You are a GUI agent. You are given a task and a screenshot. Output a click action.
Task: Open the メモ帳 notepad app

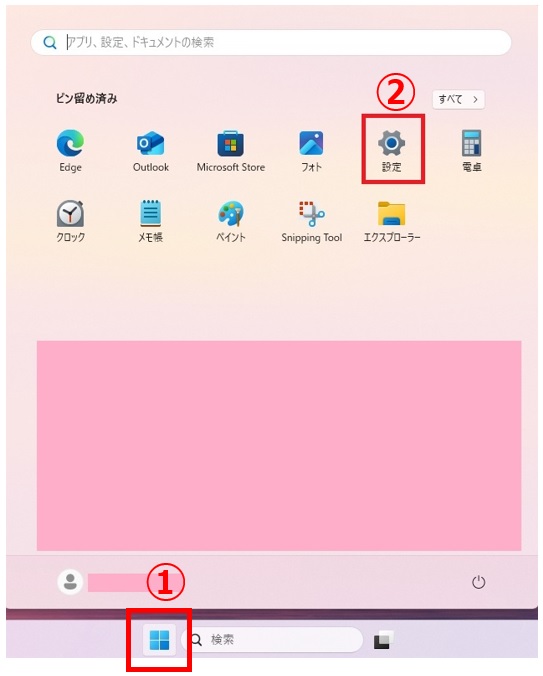coord(150,221)
